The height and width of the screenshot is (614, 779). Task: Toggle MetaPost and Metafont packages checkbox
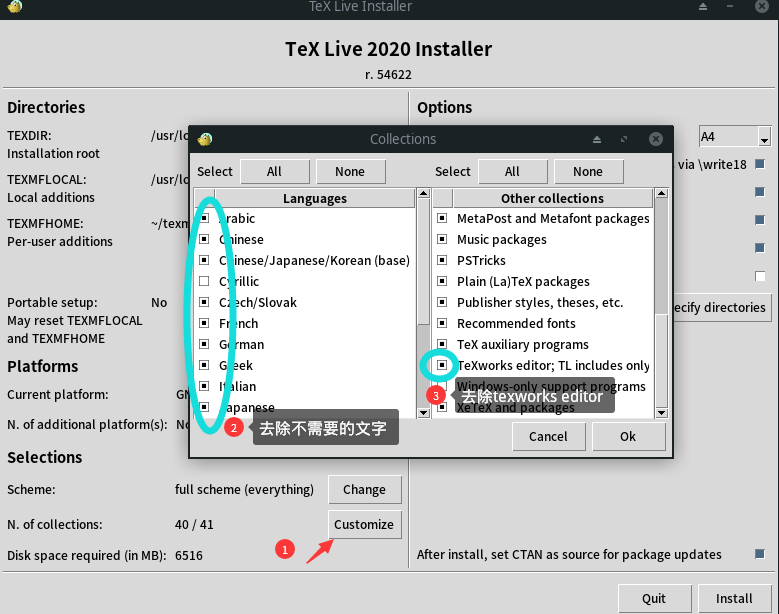click(442, 219)
